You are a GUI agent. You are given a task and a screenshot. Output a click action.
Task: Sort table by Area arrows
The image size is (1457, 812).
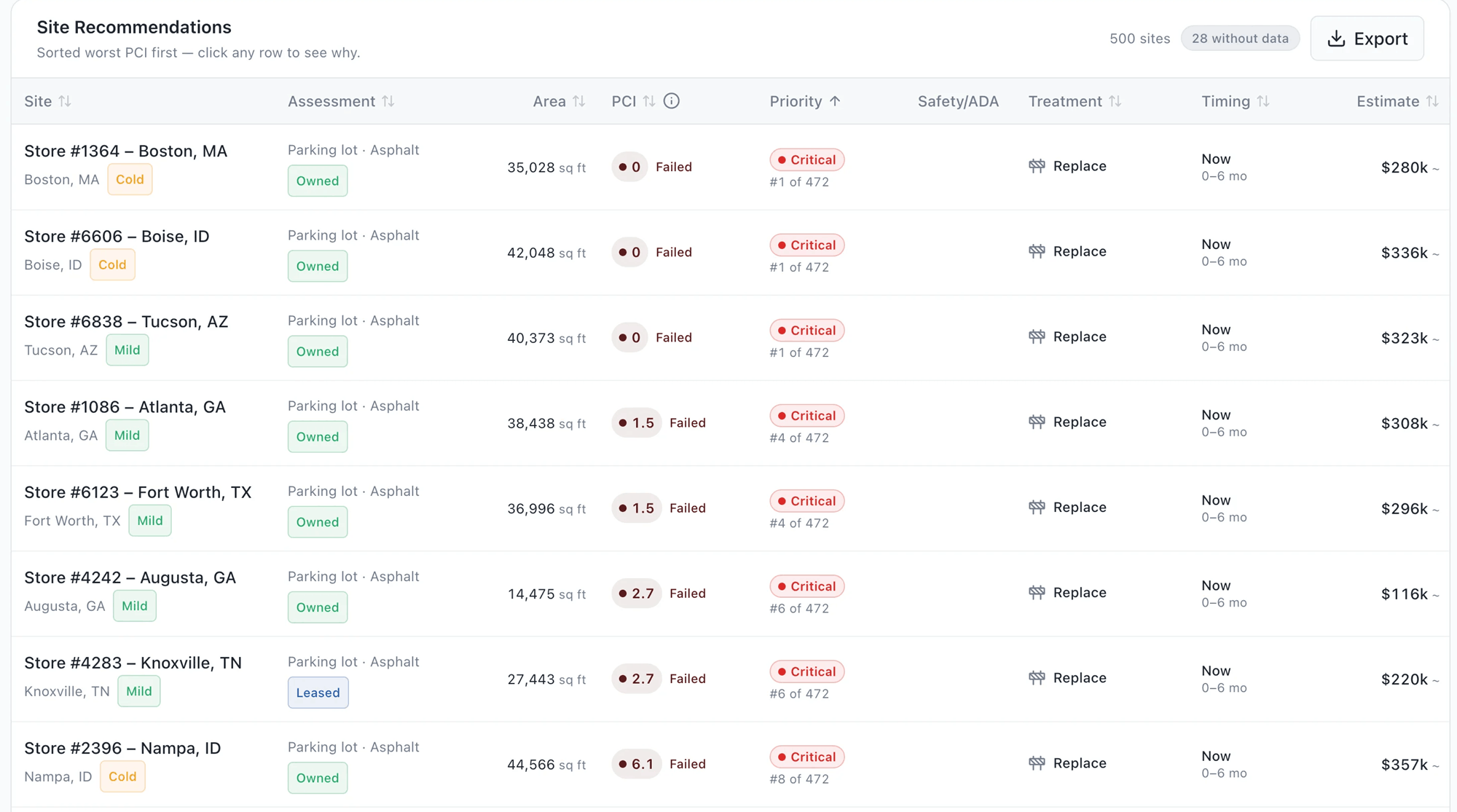tap(579, 101)
